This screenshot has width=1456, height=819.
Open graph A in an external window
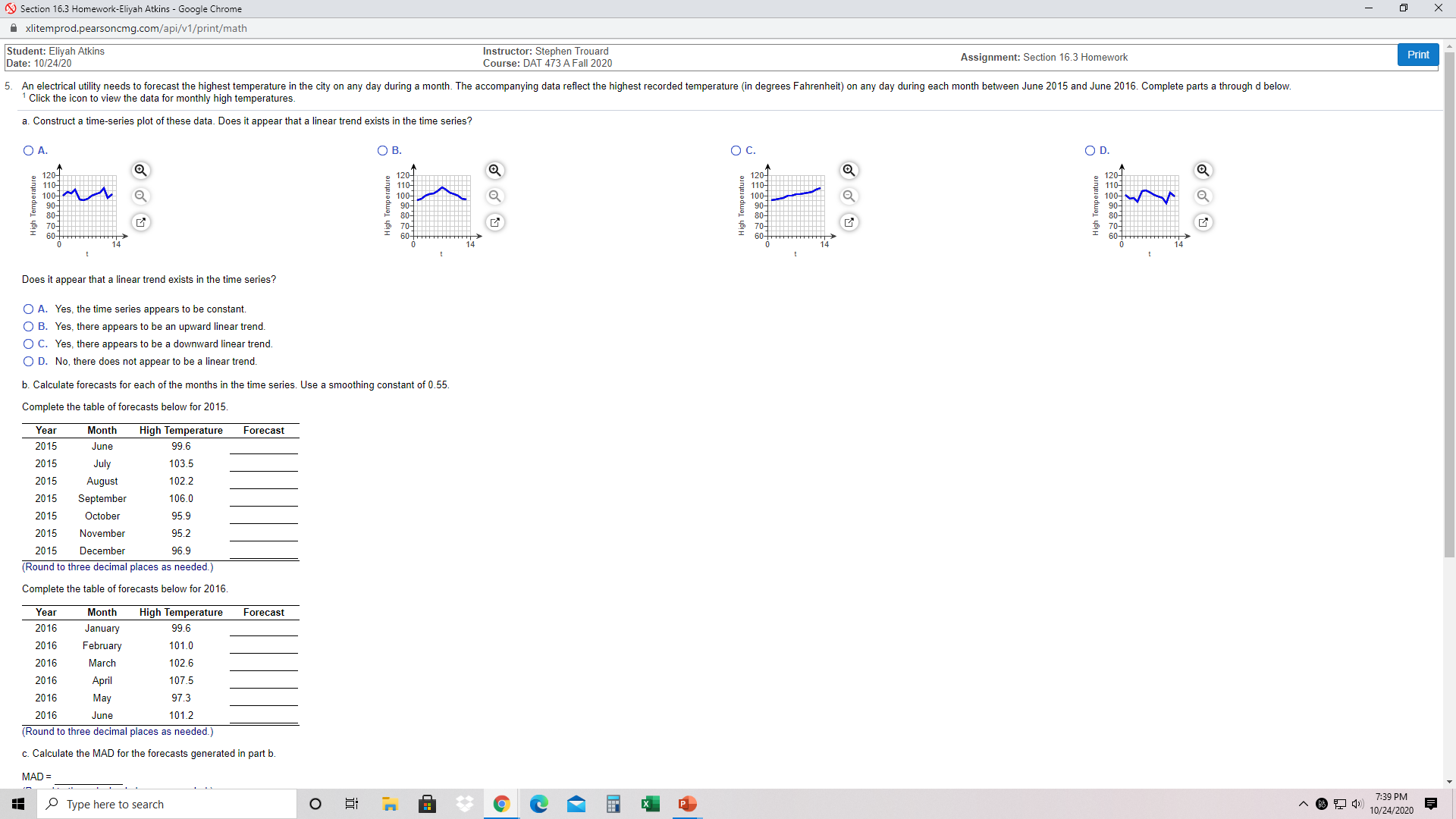tap(141, 222)
